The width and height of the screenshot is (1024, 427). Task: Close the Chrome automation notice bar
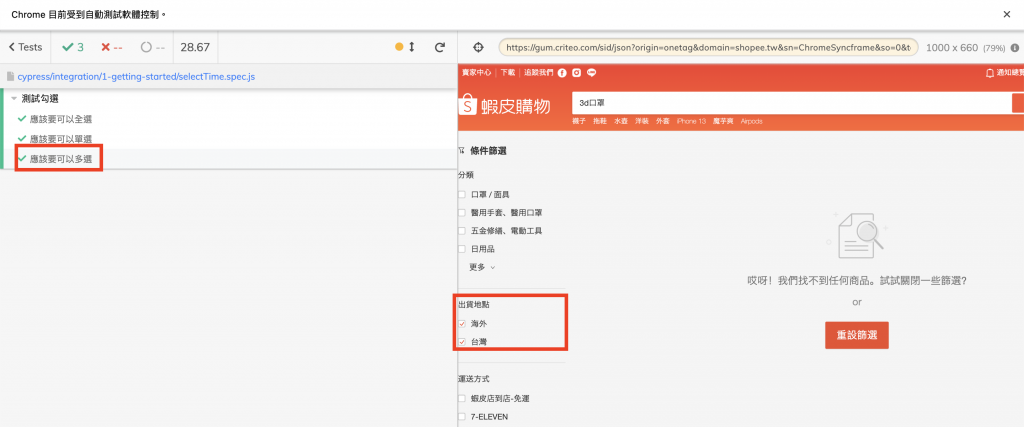(1006, 14)
